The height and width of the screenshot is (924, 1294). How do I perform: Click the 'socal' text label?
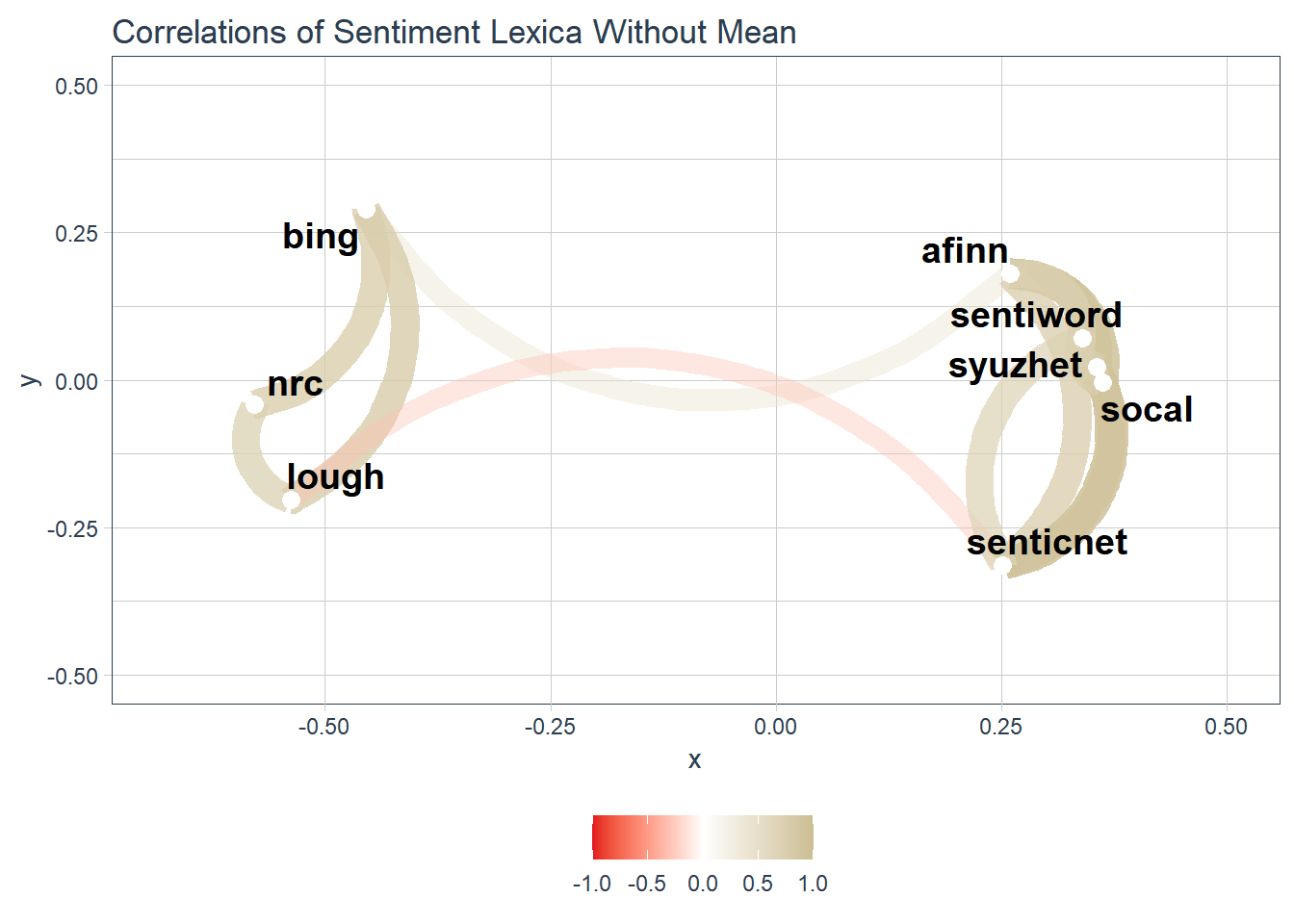pos(1146,410)
